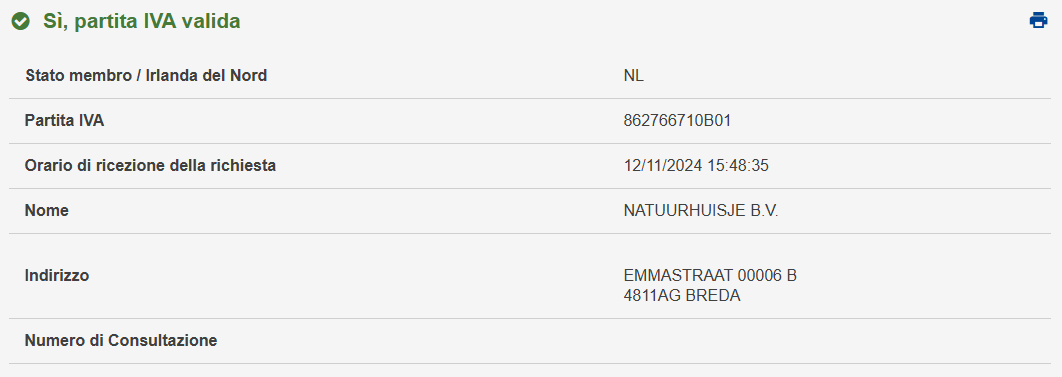This screenshot has width=1062, height=377.
Task: Click 'Orario di ricezione della richiesta' label
Action: click(x=150, y=166)
